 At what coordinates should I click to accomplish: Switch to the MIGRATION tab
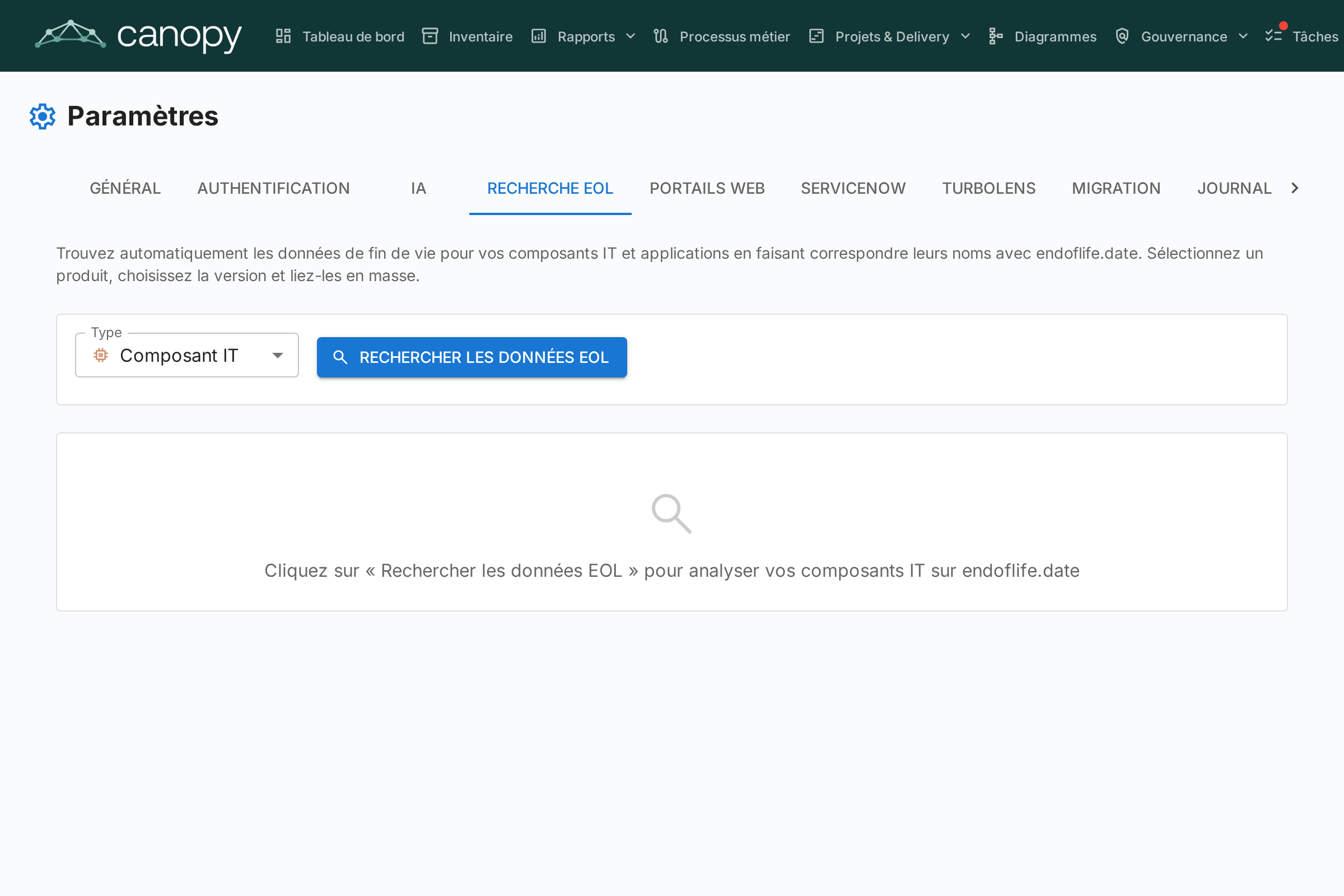[1116, 188]
